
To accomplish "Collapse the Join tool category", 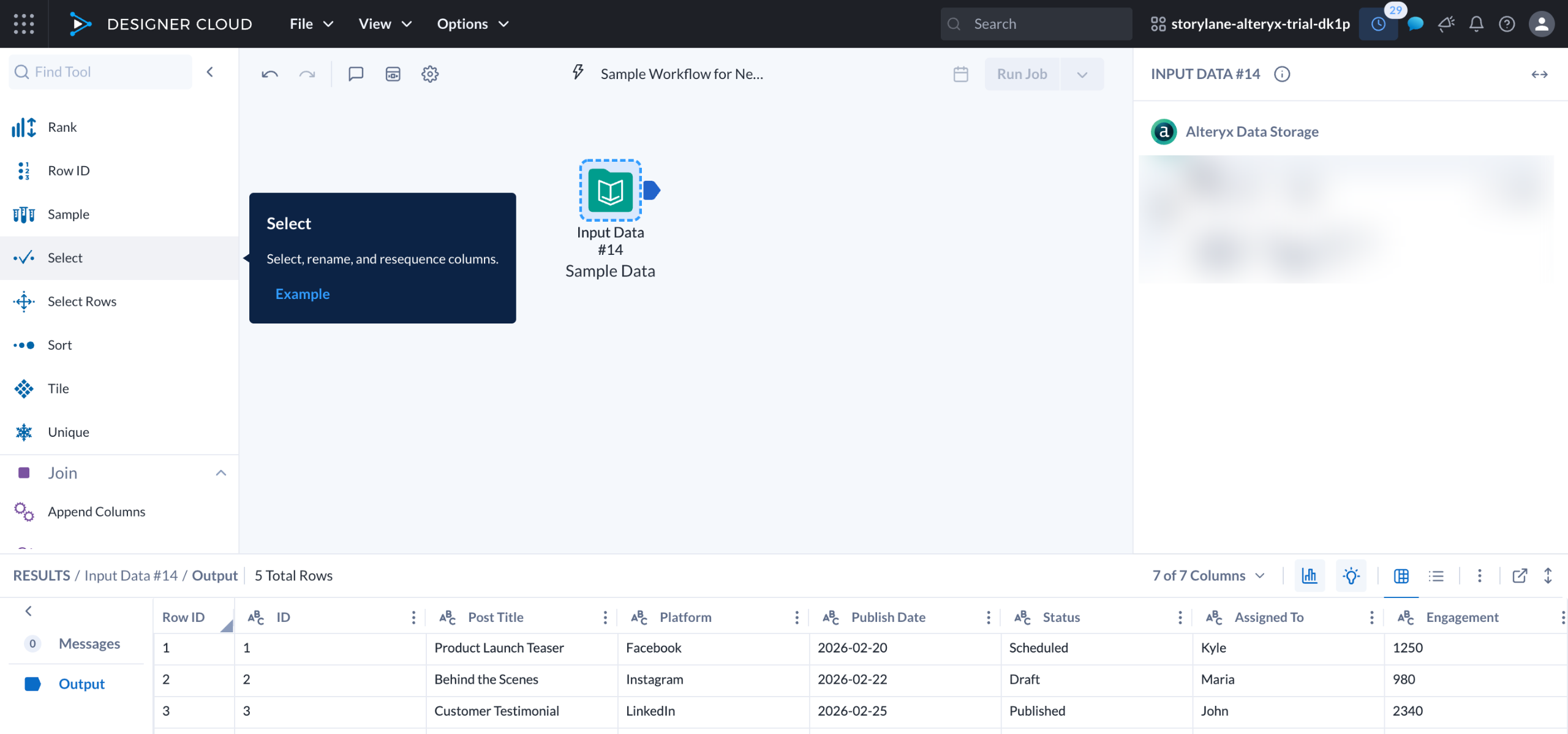I will [x=221, y=473].
